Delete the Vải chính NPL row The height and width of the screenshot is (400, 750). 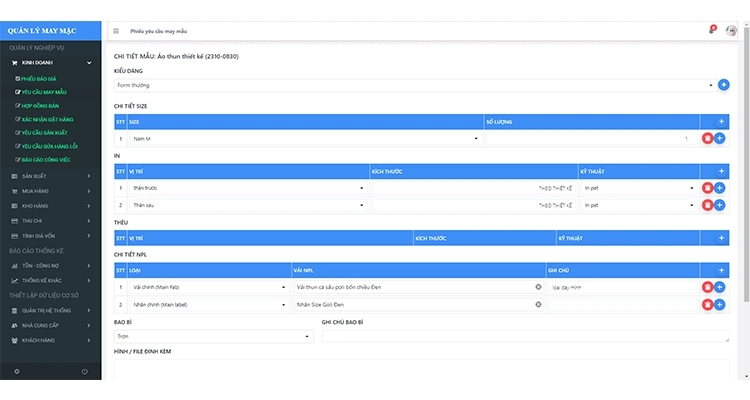click(707, 287)
